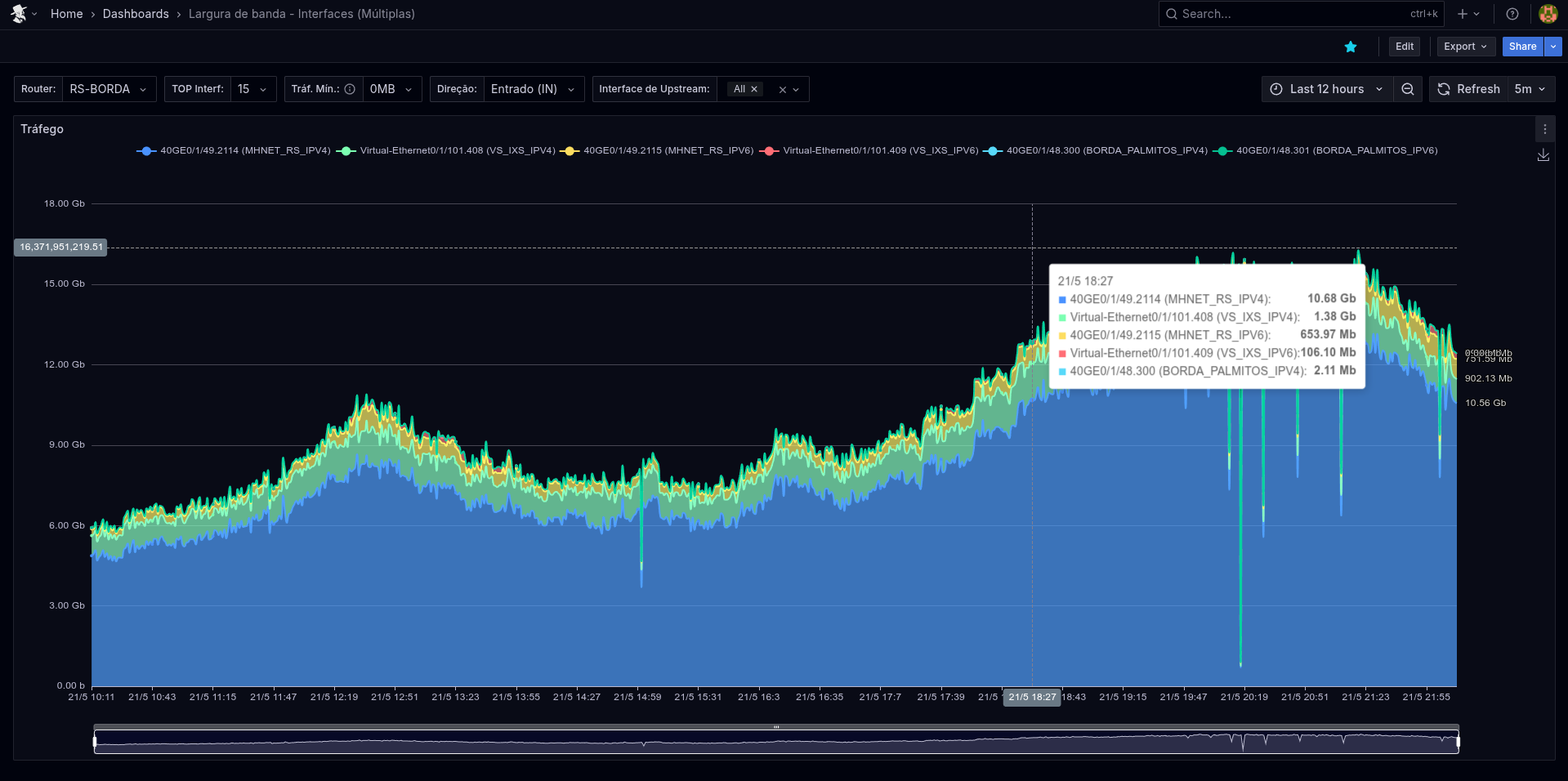Click the Edit dashboard button

1404,47
